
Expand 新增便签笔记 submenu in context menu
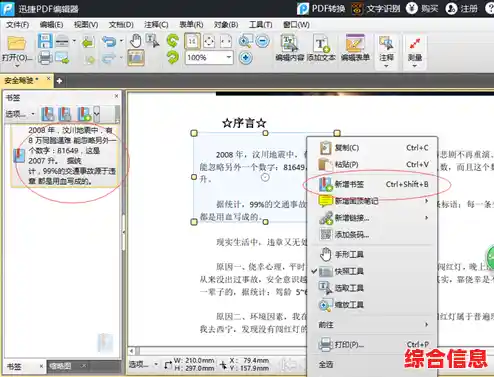pyautogui.click(x=426, y=201)
